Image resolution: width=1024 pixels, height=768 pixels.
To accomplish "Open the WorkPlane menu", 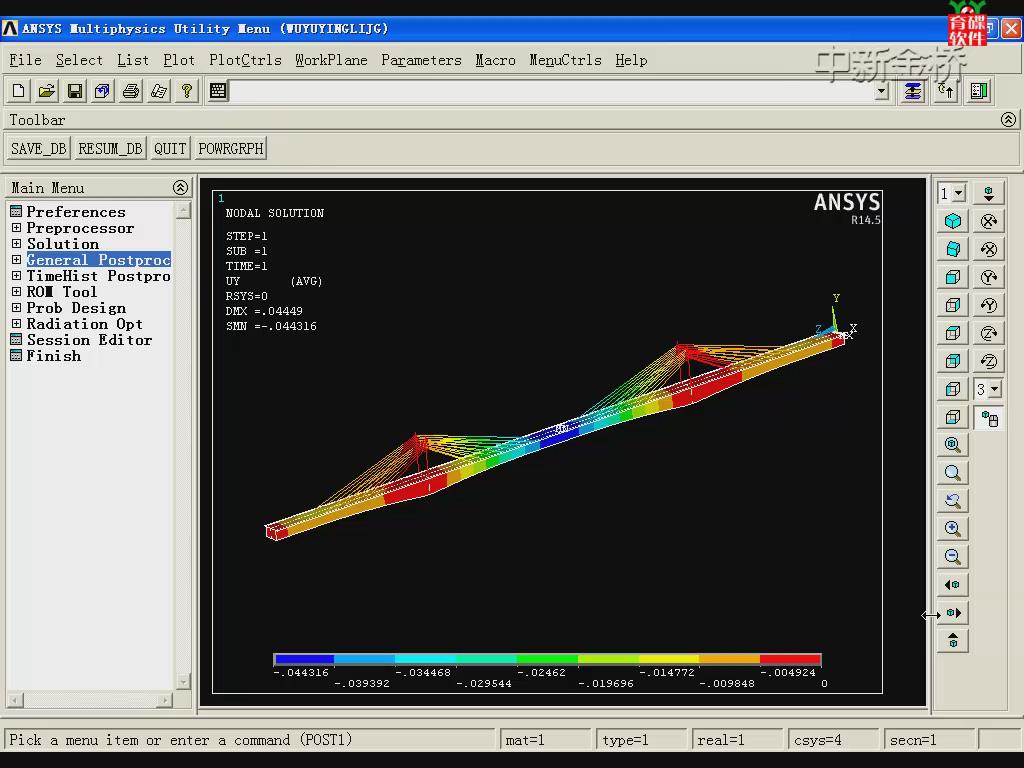I will click(x=331, y=60).
